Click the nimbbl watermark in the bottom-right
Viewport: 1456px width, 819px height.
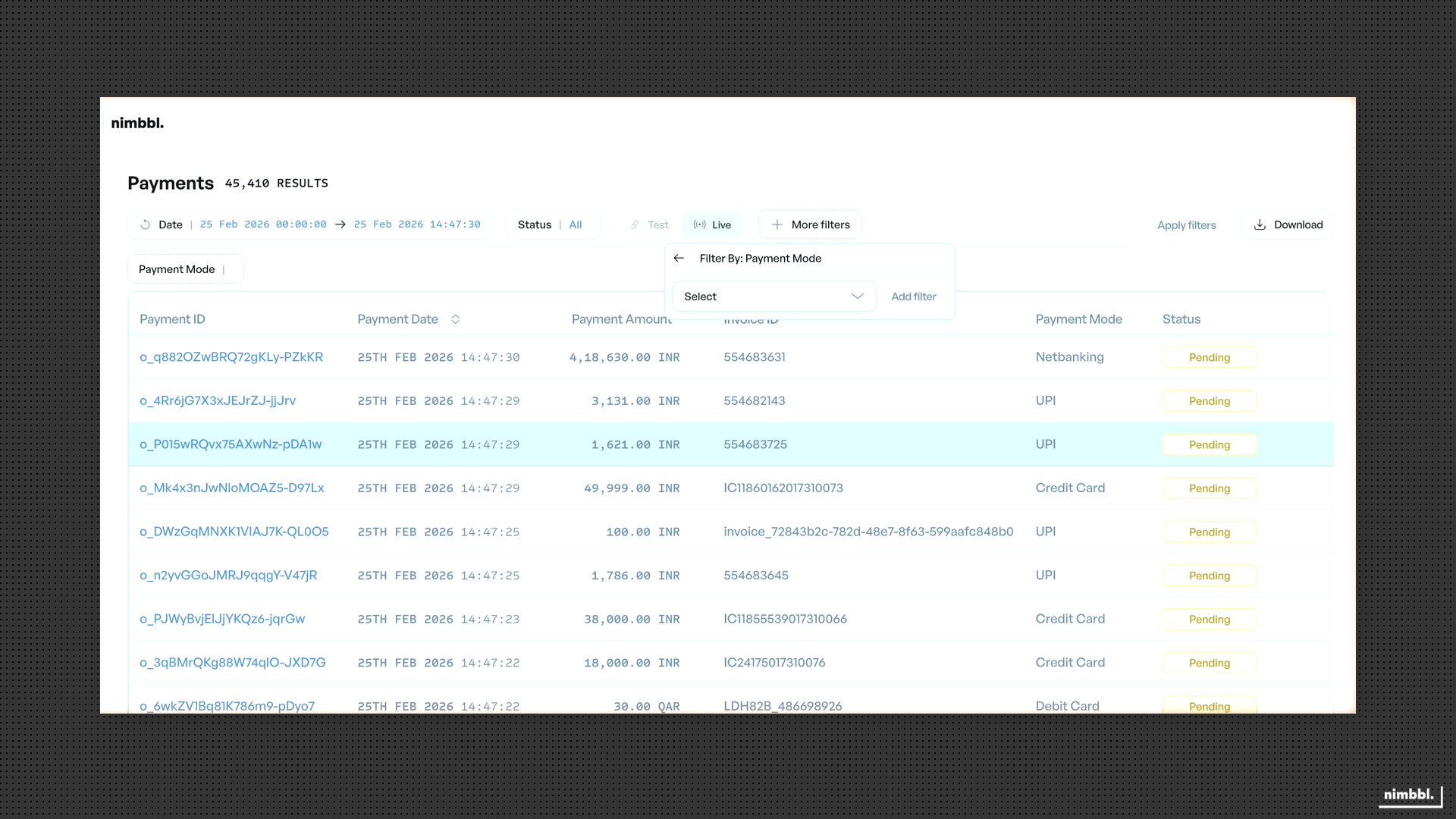[x=1409, y=795]
